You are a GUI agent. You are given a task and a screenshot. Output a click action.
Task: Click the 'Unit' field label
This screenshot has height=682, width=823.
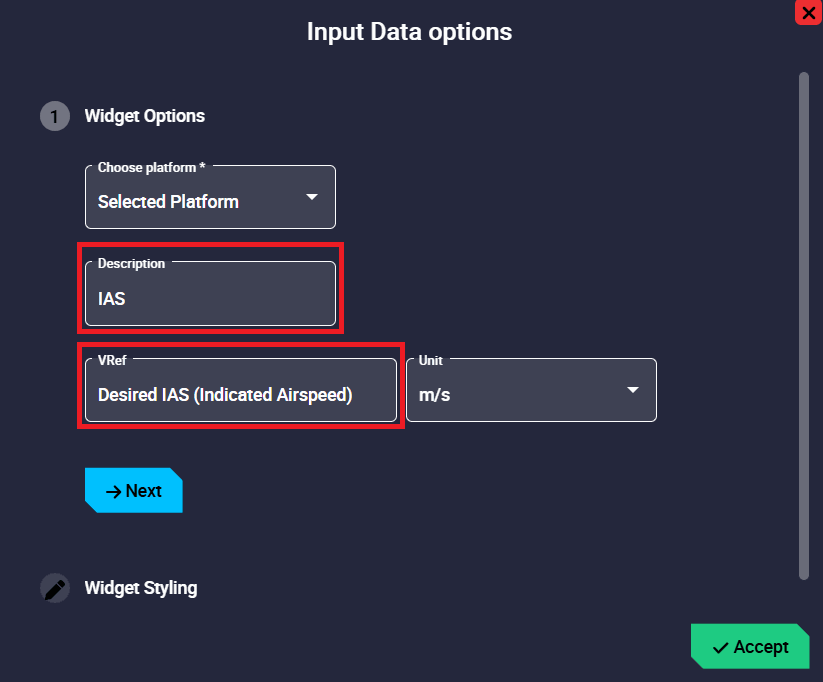click(x=431, y=360)
